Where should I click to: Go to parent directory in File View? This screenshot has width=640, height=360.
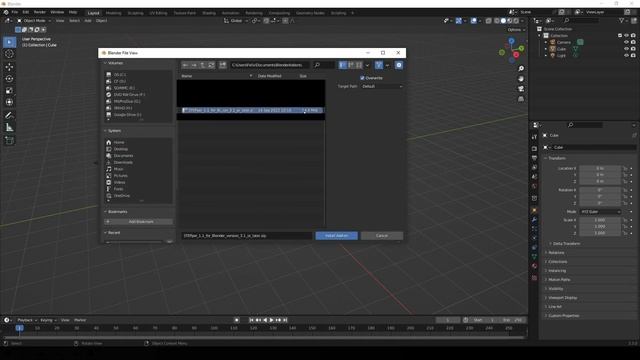pyautogui.click(x=202, y=65)
